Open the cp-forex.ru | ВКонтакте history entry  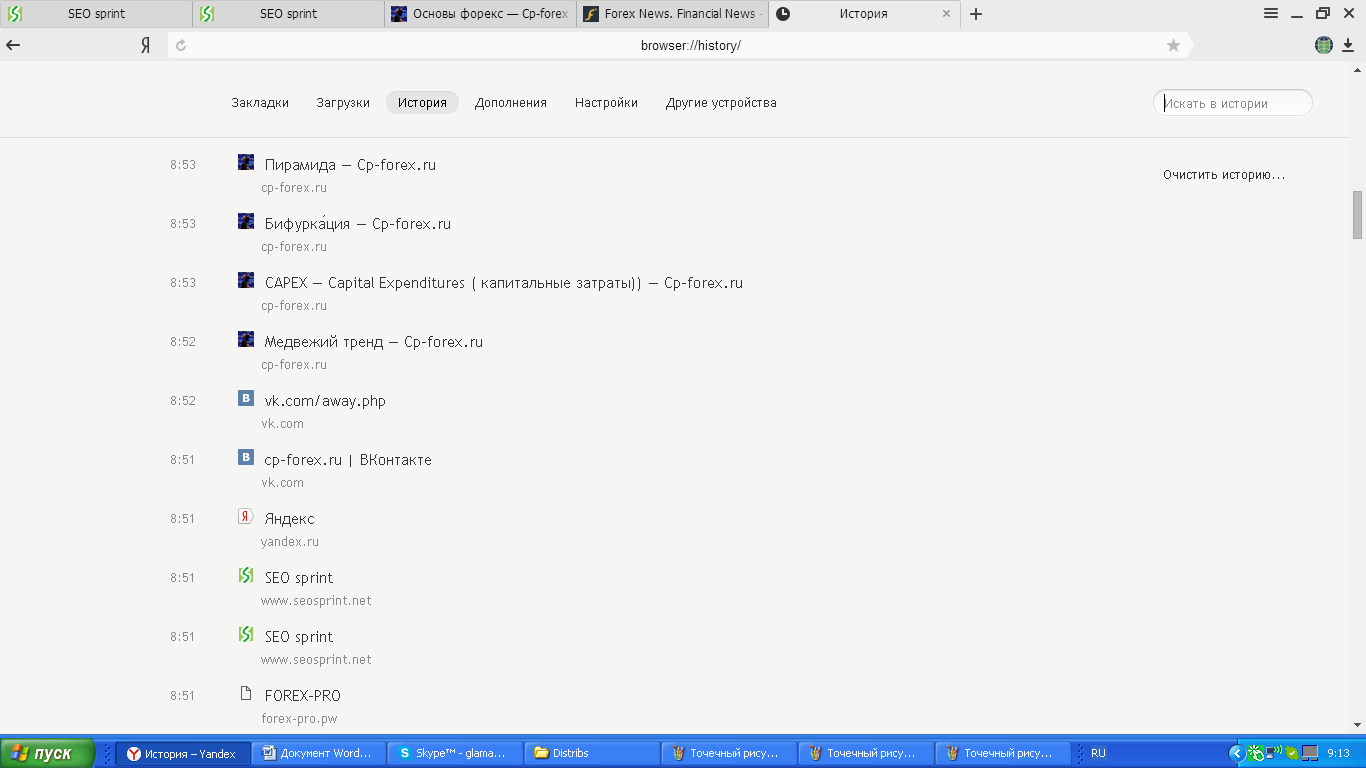pyautogui.click(x=348, y=460)
